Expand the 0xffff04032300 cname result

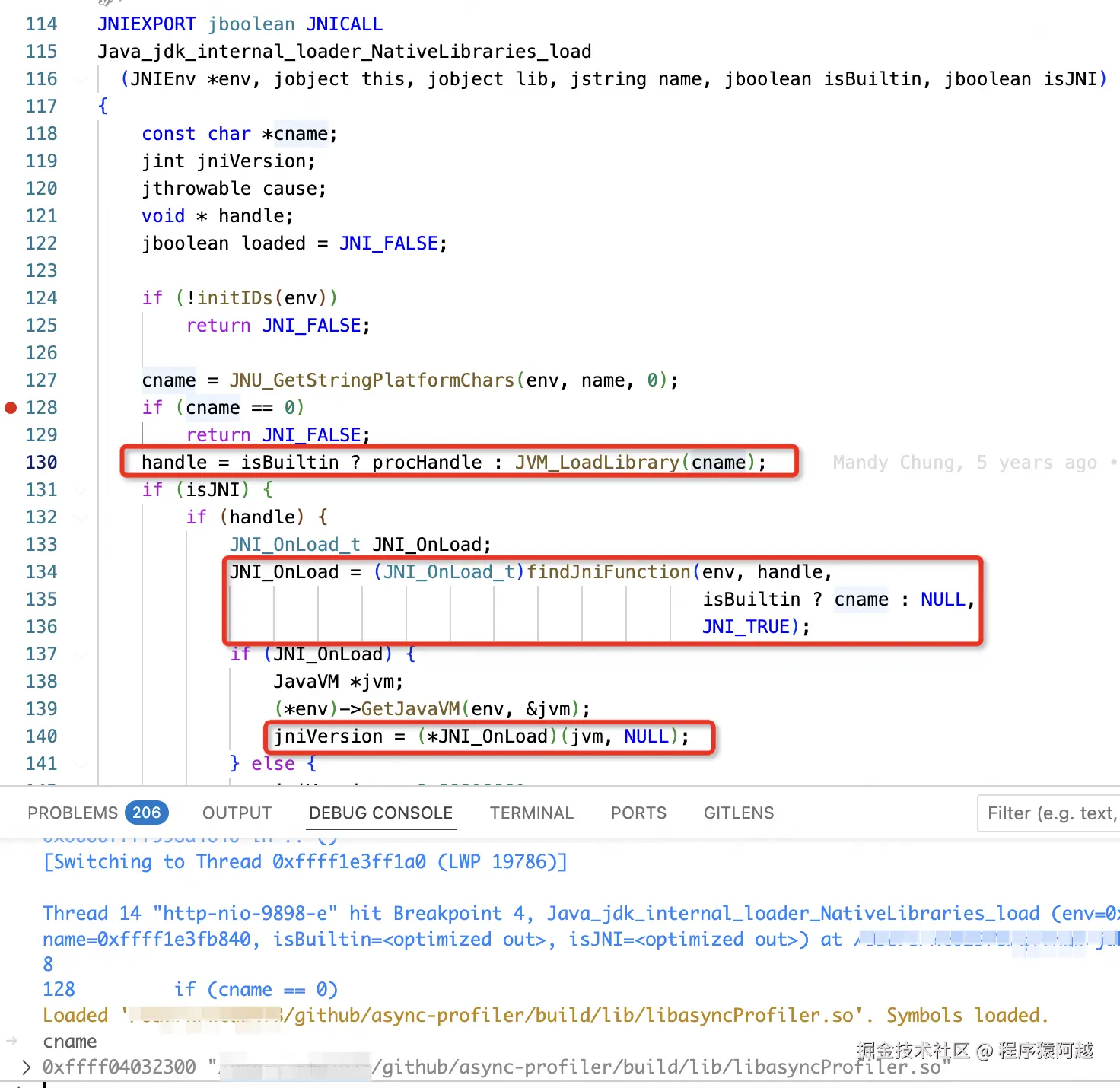(27, 1067)
